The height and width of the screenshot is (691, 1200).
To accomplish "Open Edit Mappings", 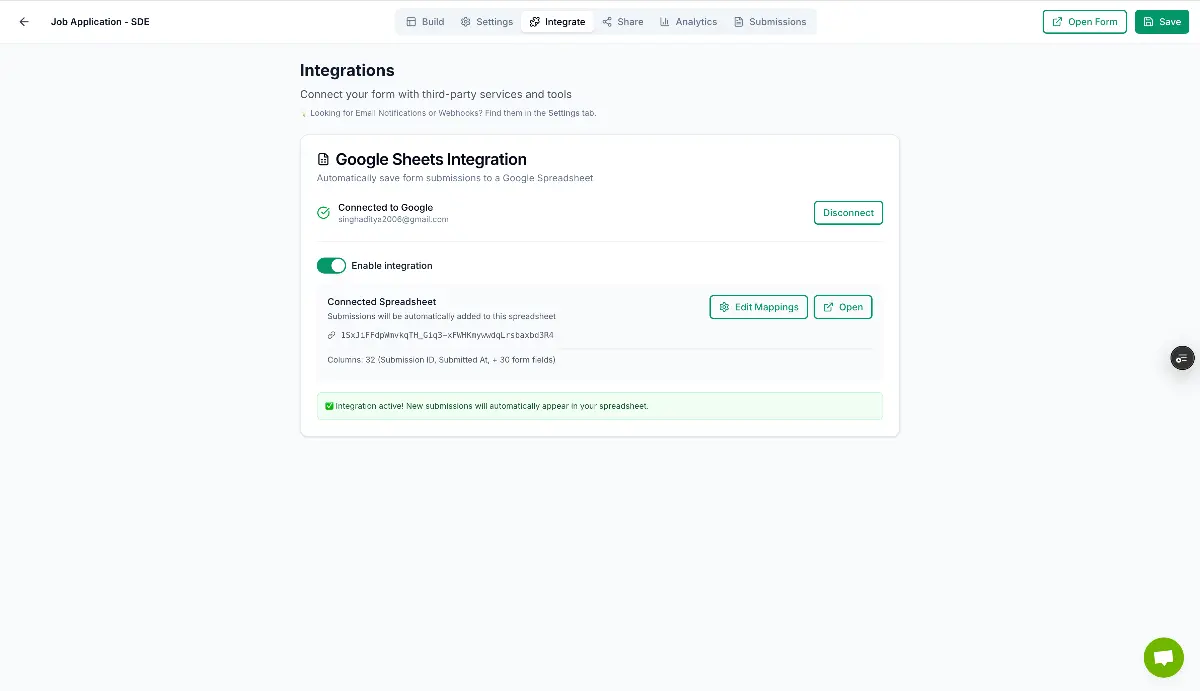I will click(x=758, y=307).
